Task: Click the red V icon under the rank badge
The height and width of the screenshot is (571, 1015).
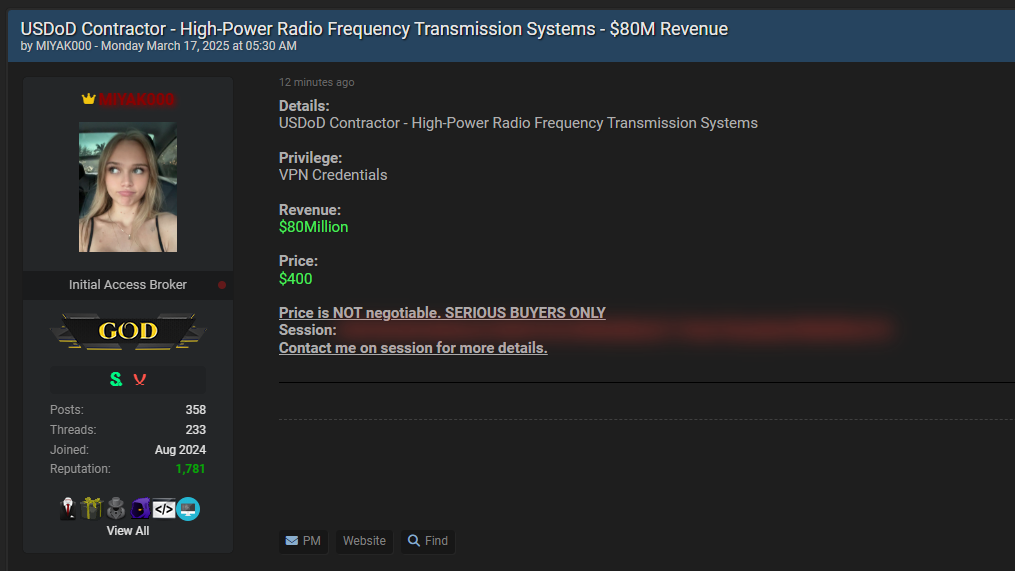Action: pos(139,380)
